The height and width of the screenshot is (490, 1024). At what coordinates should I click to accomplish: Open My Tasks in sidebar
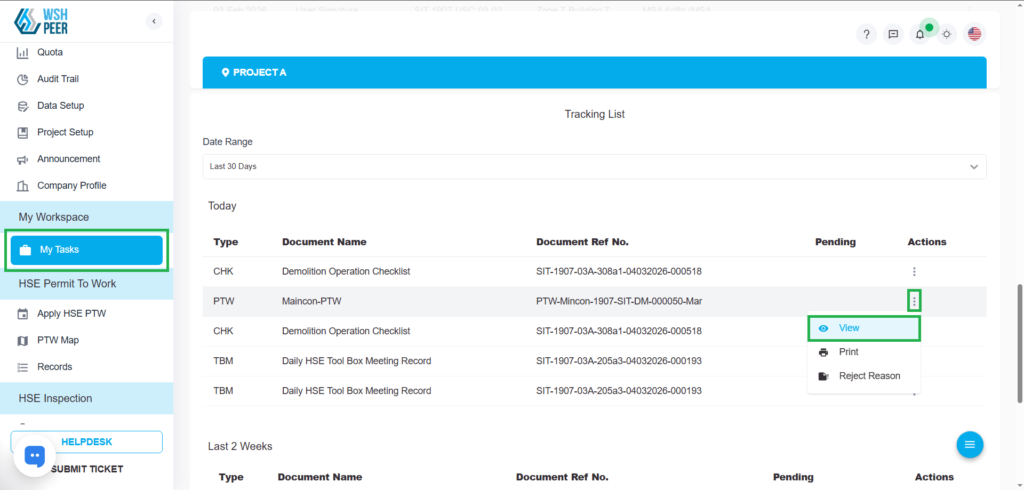[x=86, y=250]
